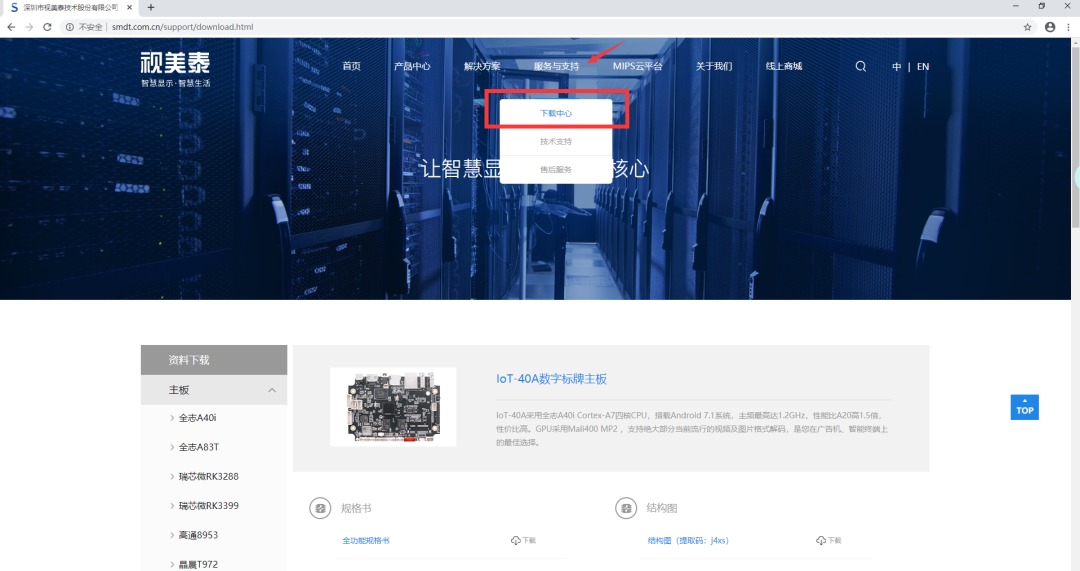Close the current browser tab
Viewport: 1080px width, 571px height.
pos(129,8)
